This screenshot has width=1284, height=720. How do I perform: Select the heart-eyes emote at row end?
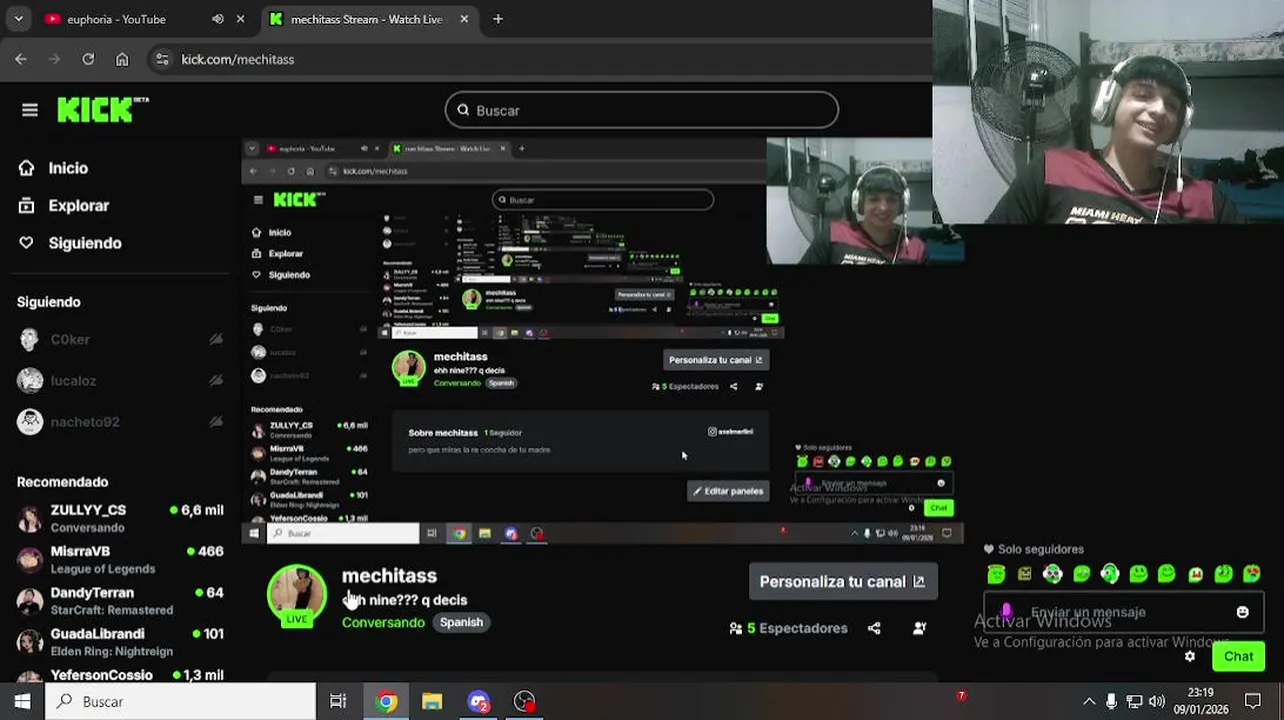1252,574
